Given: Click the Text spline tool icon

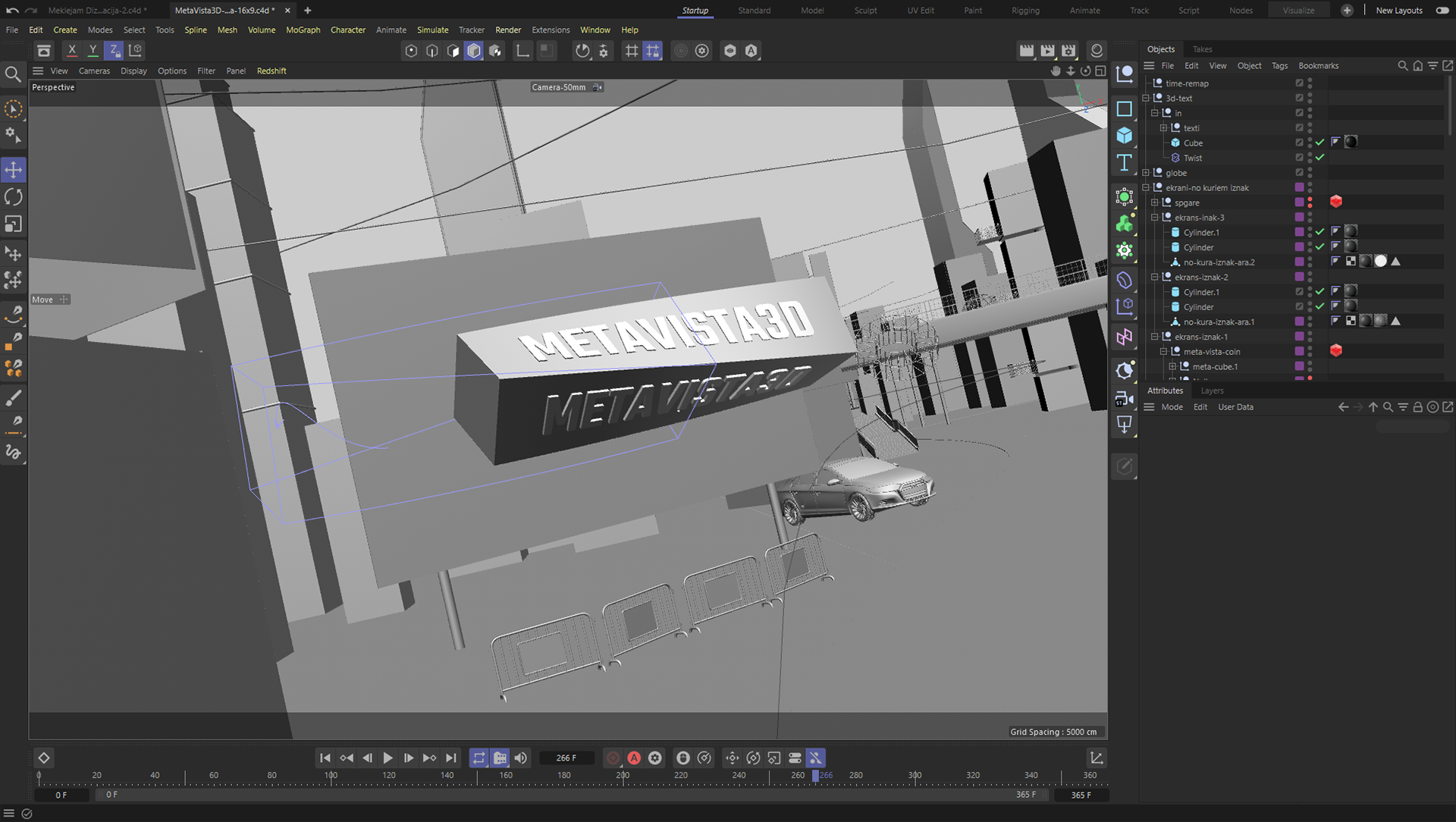Looking at the screenshot, I should (1124, 163).
